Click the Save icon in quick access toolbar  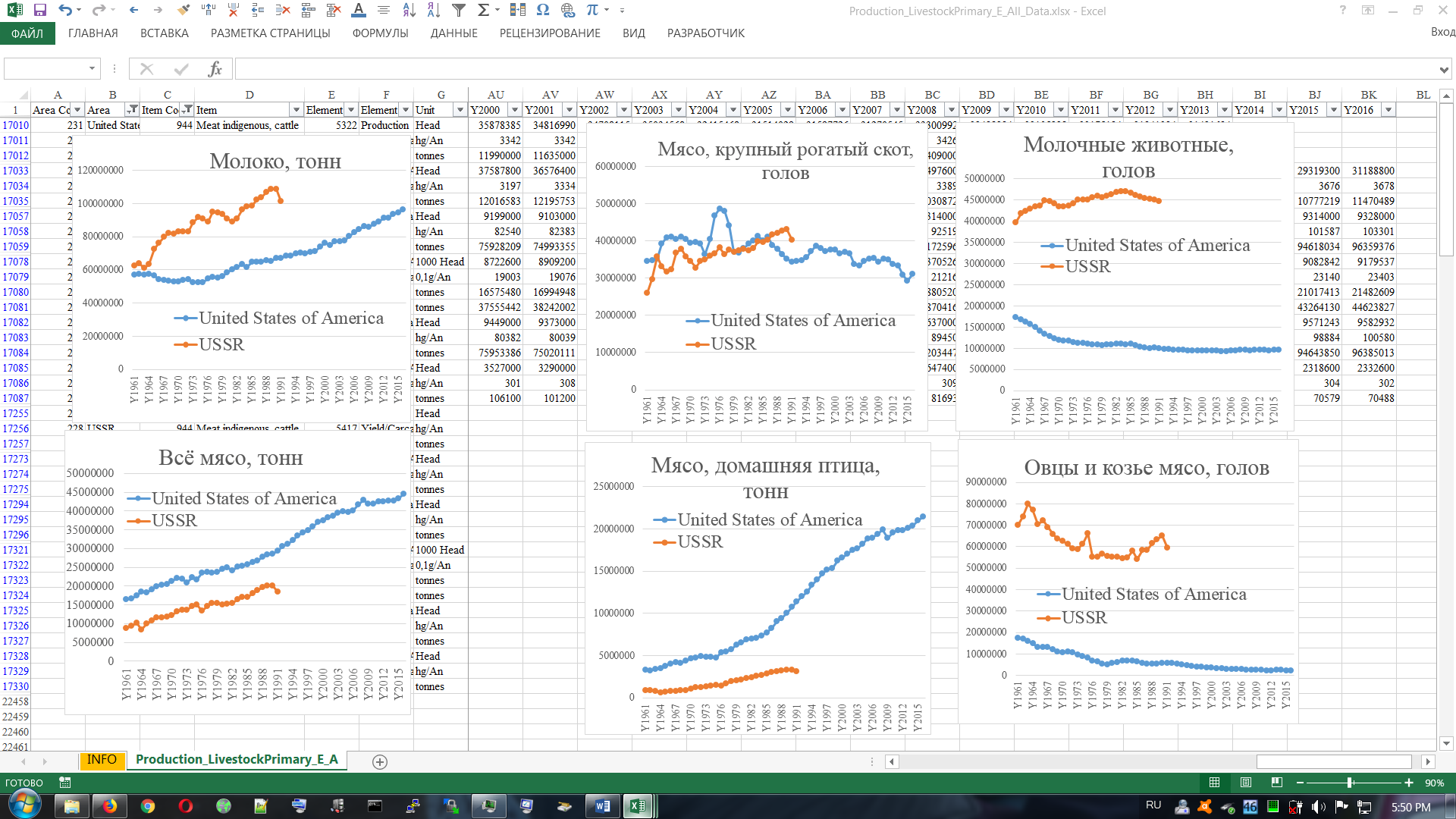(x=40, y=11)
